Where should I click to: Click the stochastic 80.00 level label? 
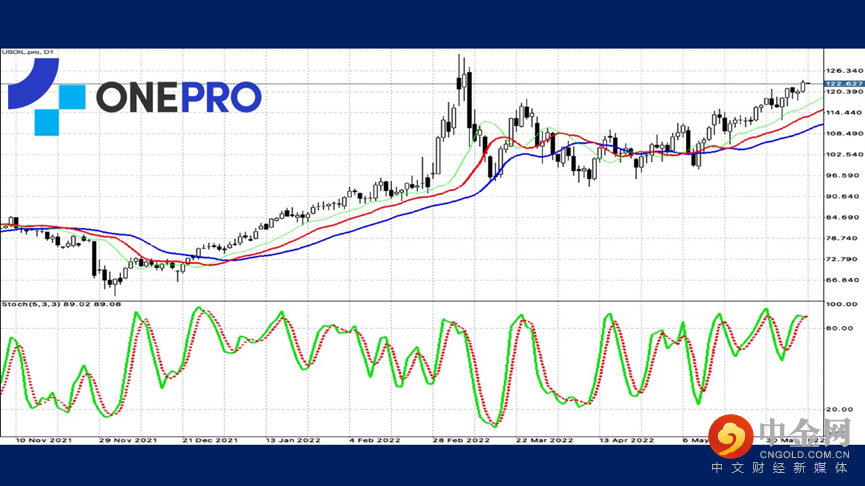click(x=840, y=328)
